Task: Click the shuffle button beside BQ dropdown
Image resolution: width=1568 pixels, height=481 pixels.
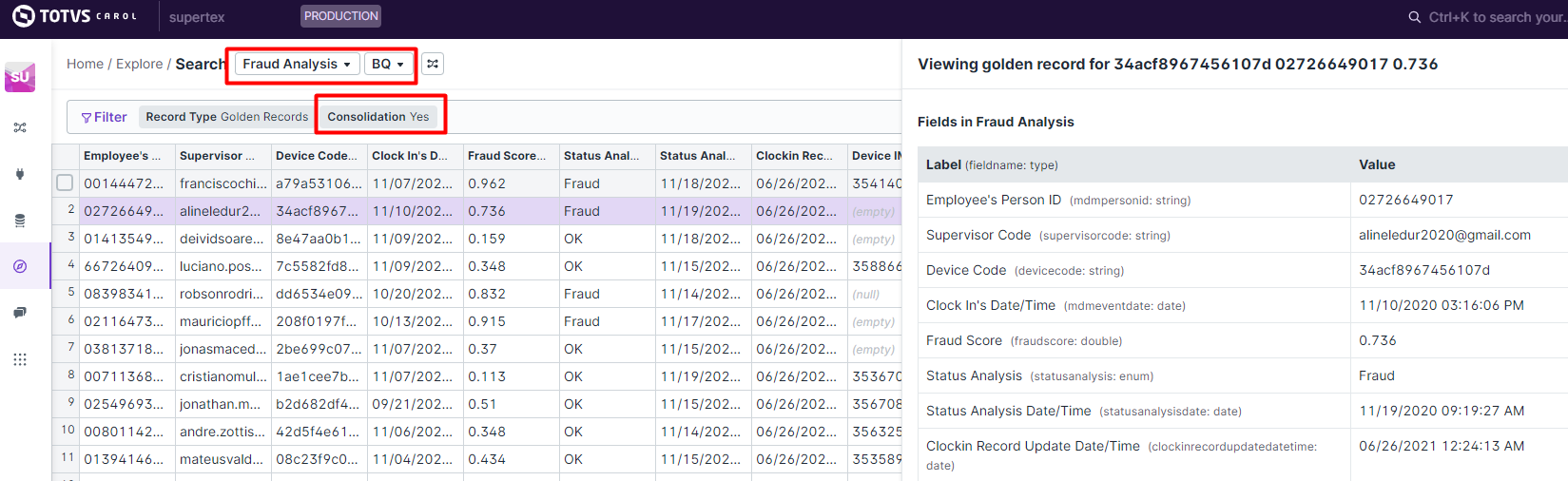Action: 433,64
